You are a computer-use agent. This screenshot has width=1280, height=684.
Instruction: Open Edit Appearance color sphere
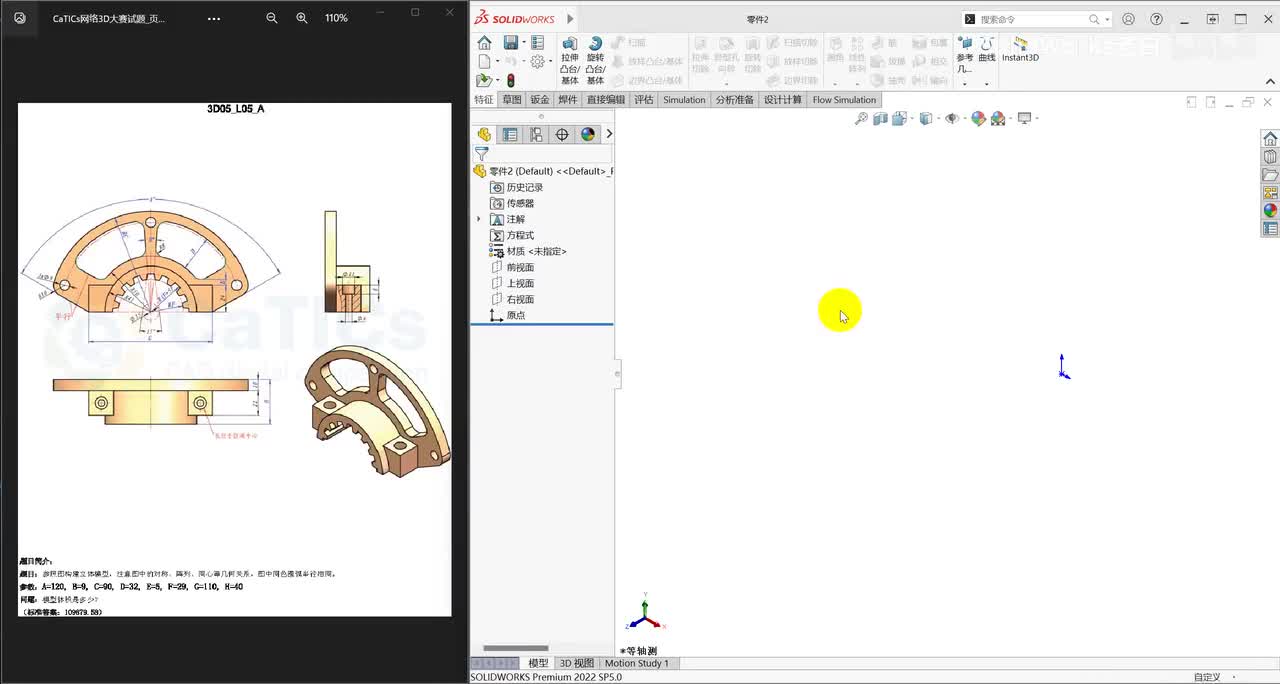[978, 119]
